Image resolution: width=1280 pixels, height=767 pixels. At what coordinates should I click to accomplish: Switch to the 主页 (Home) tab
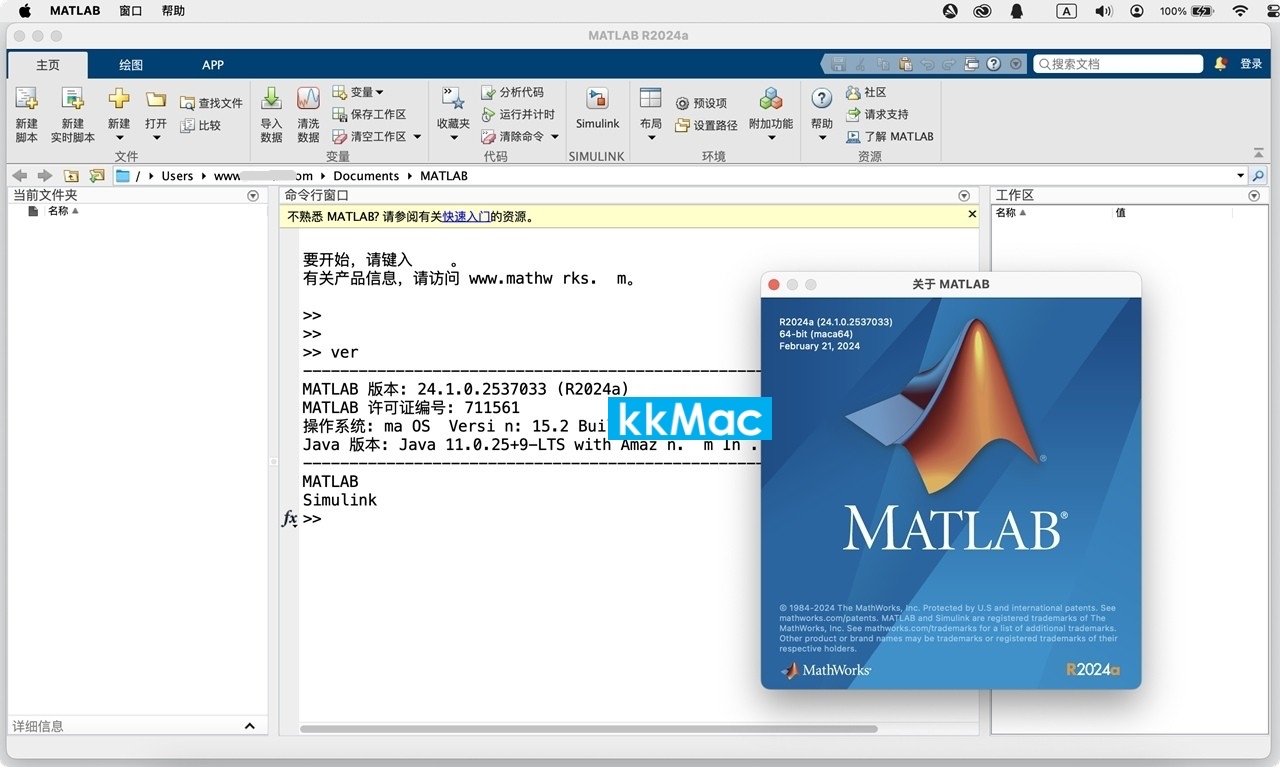tap(48, 65)
